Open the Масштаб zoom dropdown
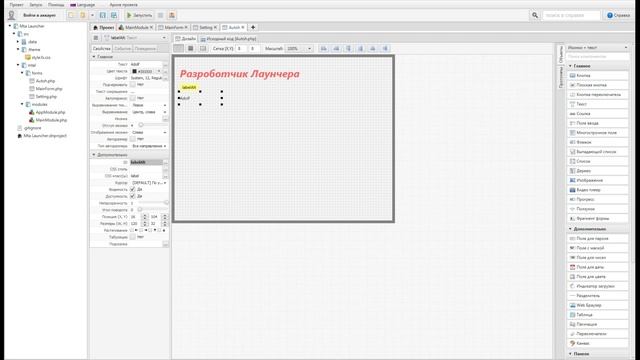640x360 pixels. coord(299,49)
